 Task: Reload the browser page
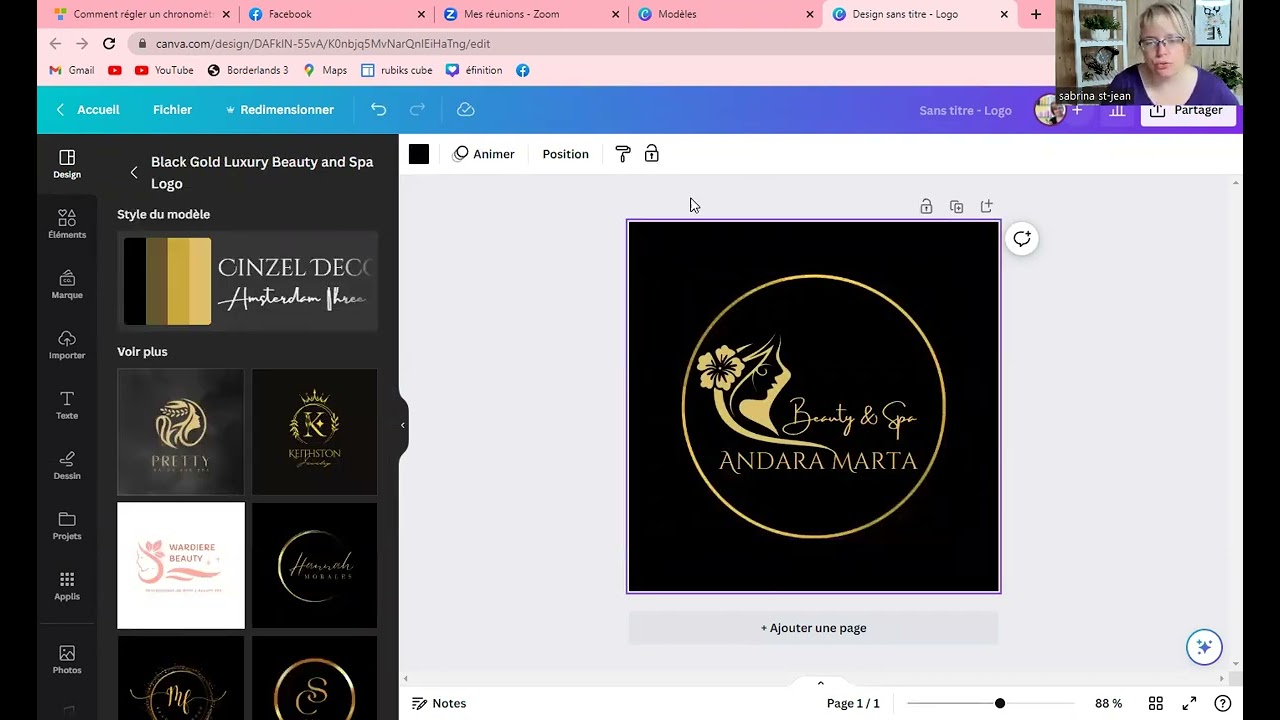coord(108,44)
